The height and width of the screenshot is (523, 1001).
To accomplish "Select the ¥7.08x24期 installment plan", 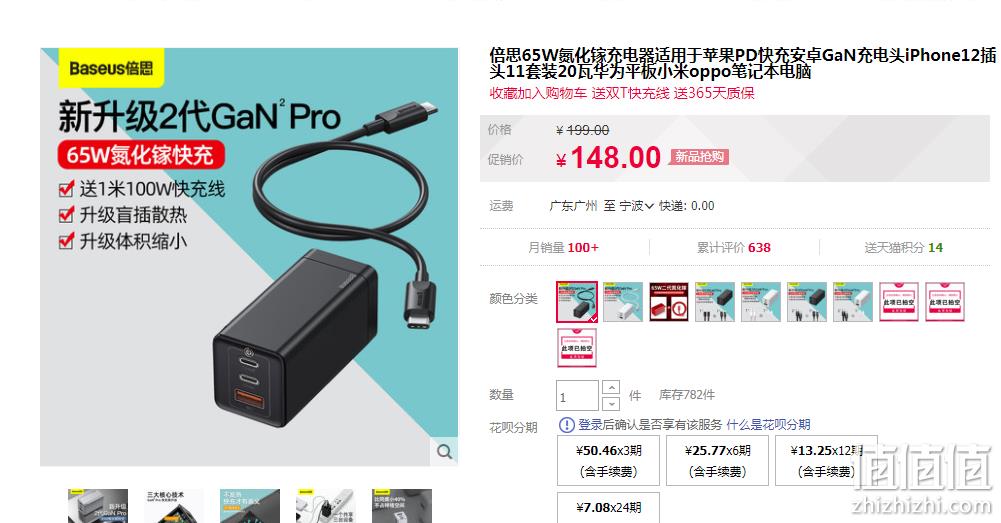I will tap(608, 508).
